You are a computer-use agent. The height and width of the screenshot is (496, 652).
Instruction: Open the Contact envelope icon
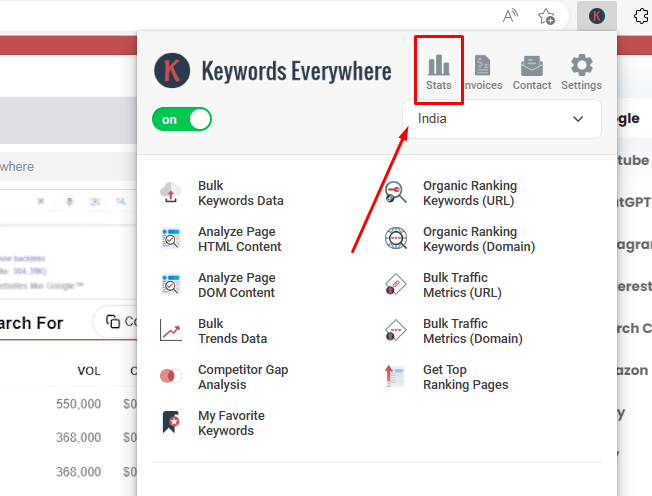pos(532,66)
